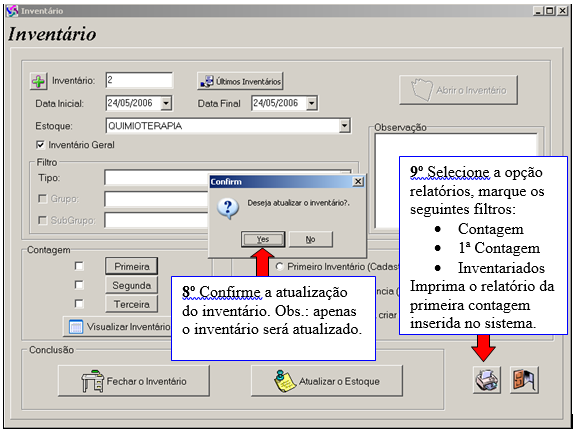Expand the Data Inicial date dropdown

(166, 103)
